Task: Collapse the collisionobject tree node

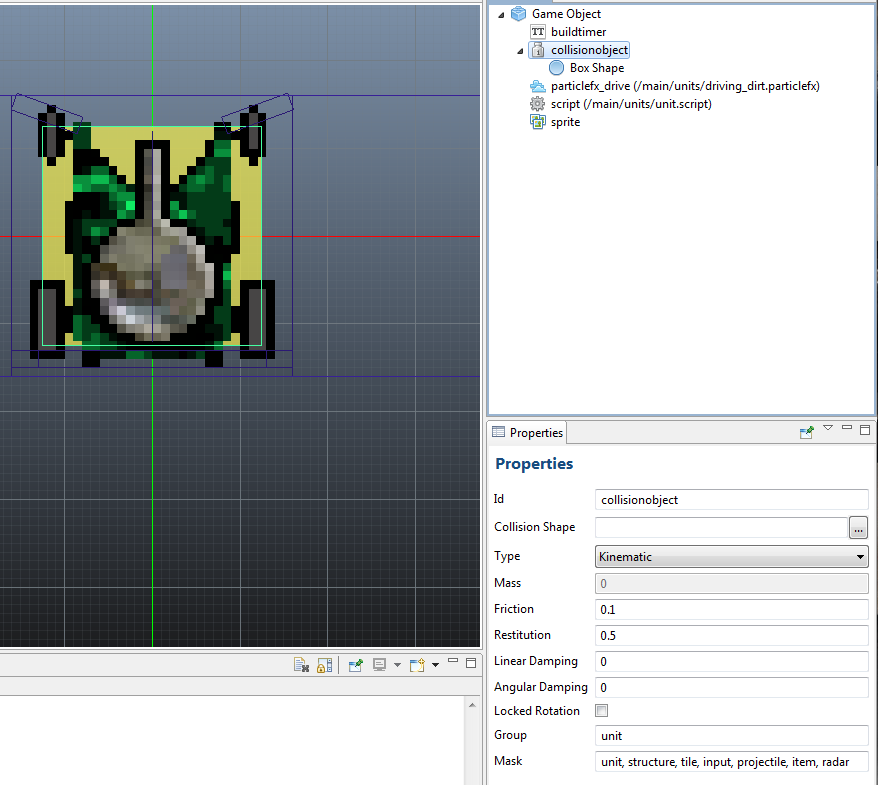Action: pos(520,51)
